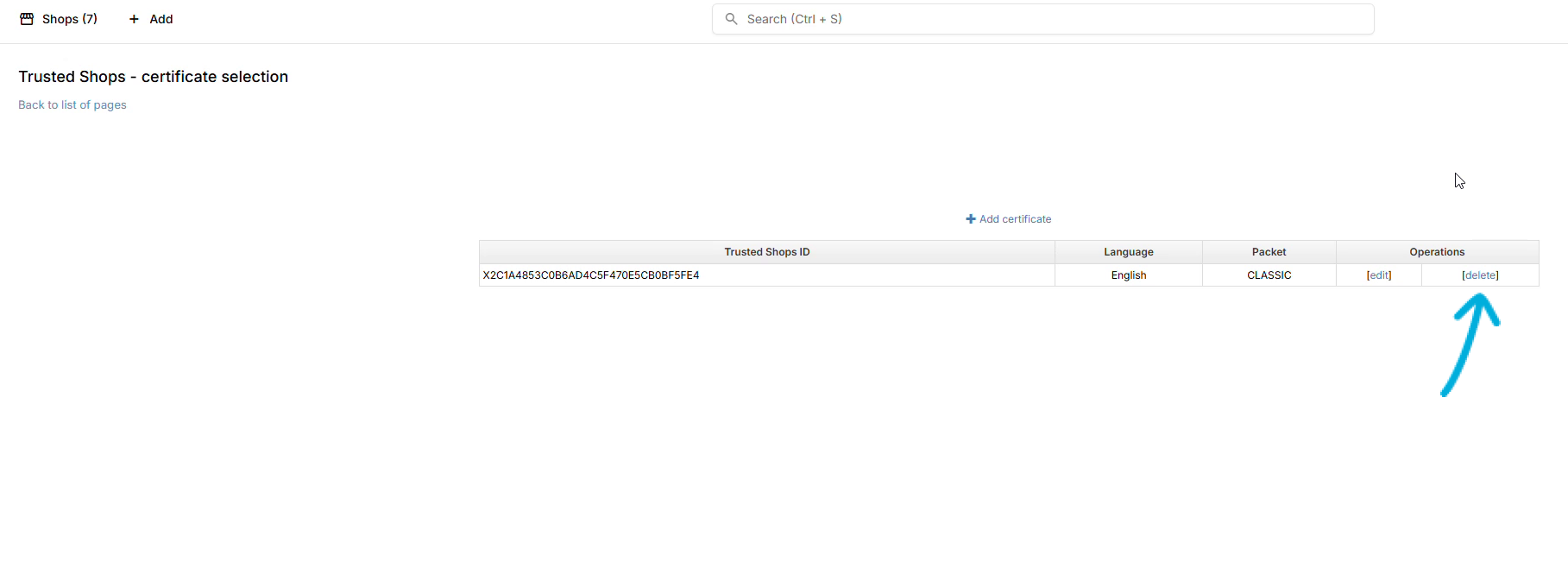Viewport: 1568px width, 562px height.
Task: Open the Shops (7) menu
Action: pos(59,19)
